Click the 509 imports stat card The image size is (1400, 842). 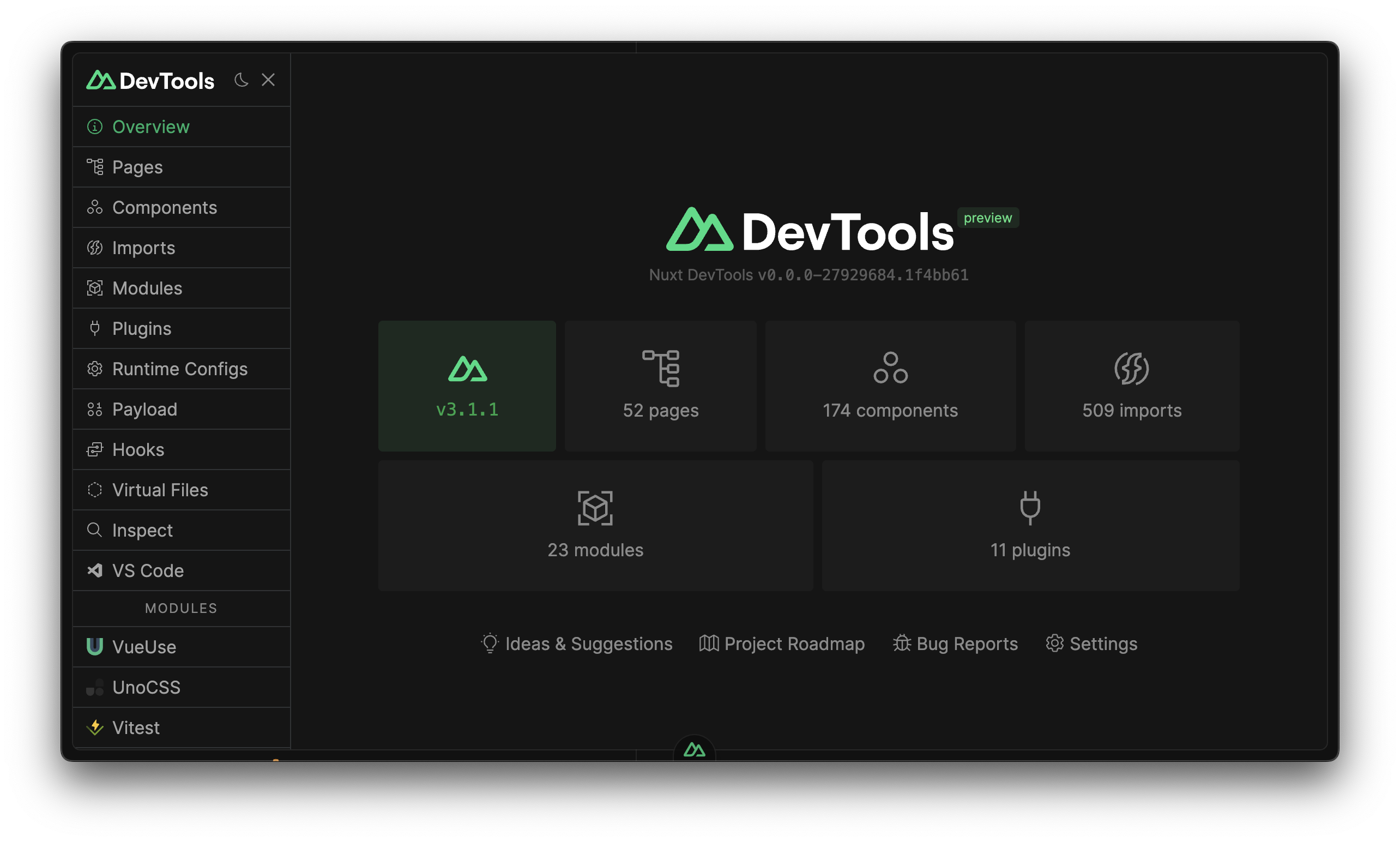1131,387
